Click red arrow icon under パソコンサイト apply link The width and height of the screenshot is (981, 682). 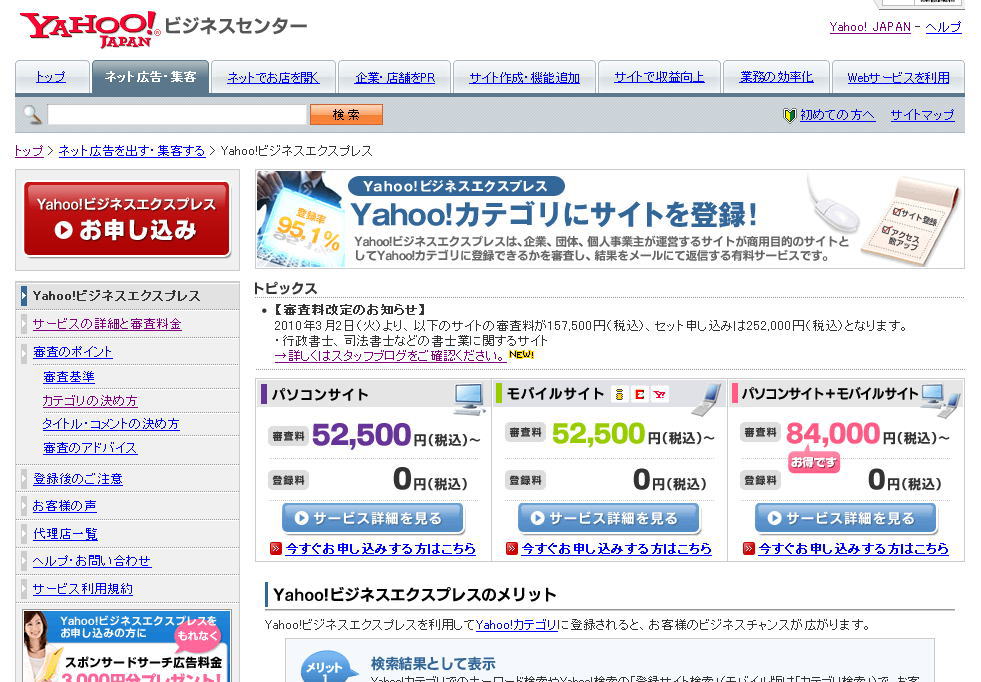(276, 549)
